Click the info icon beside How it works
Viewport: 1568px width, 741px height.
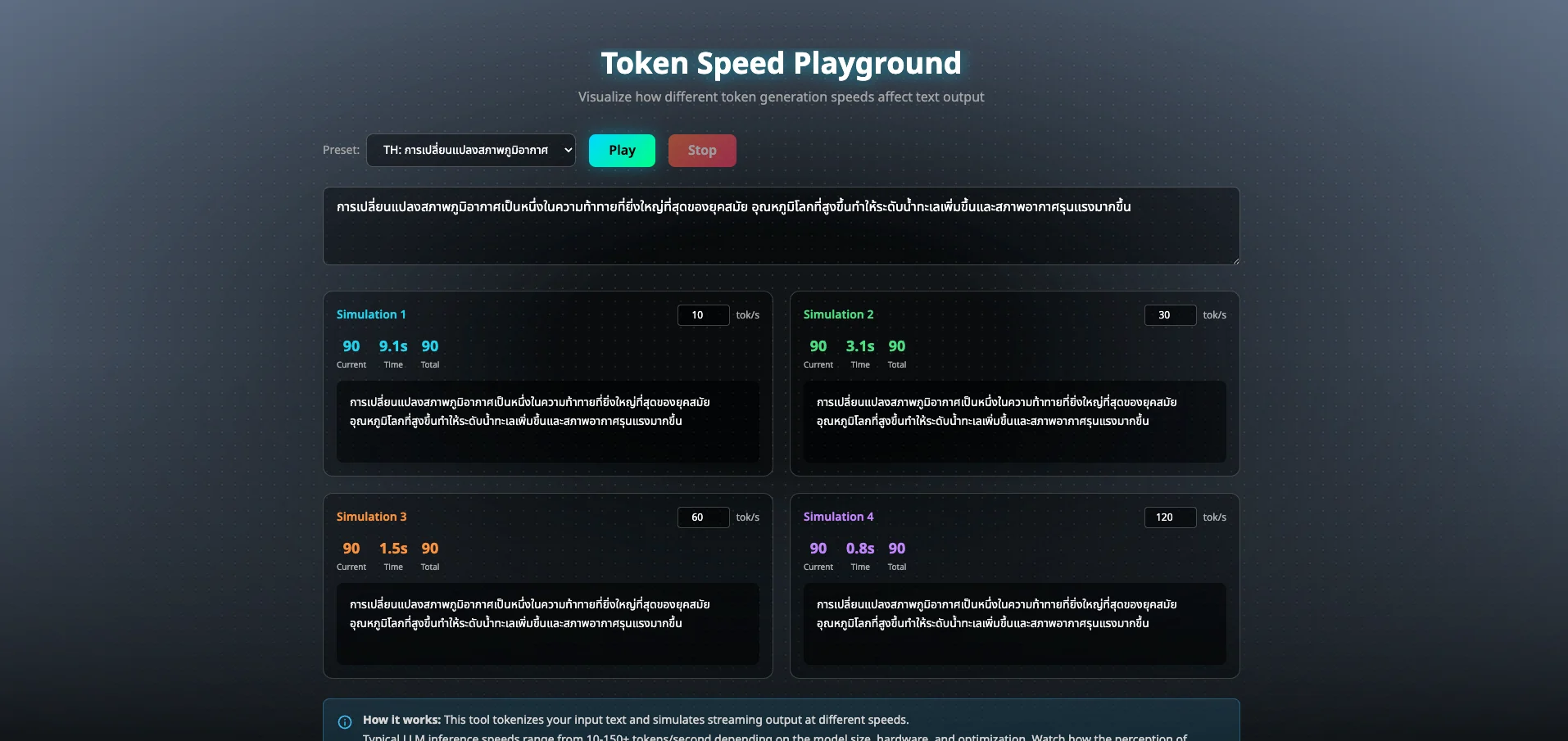click(x=345, y=721)
